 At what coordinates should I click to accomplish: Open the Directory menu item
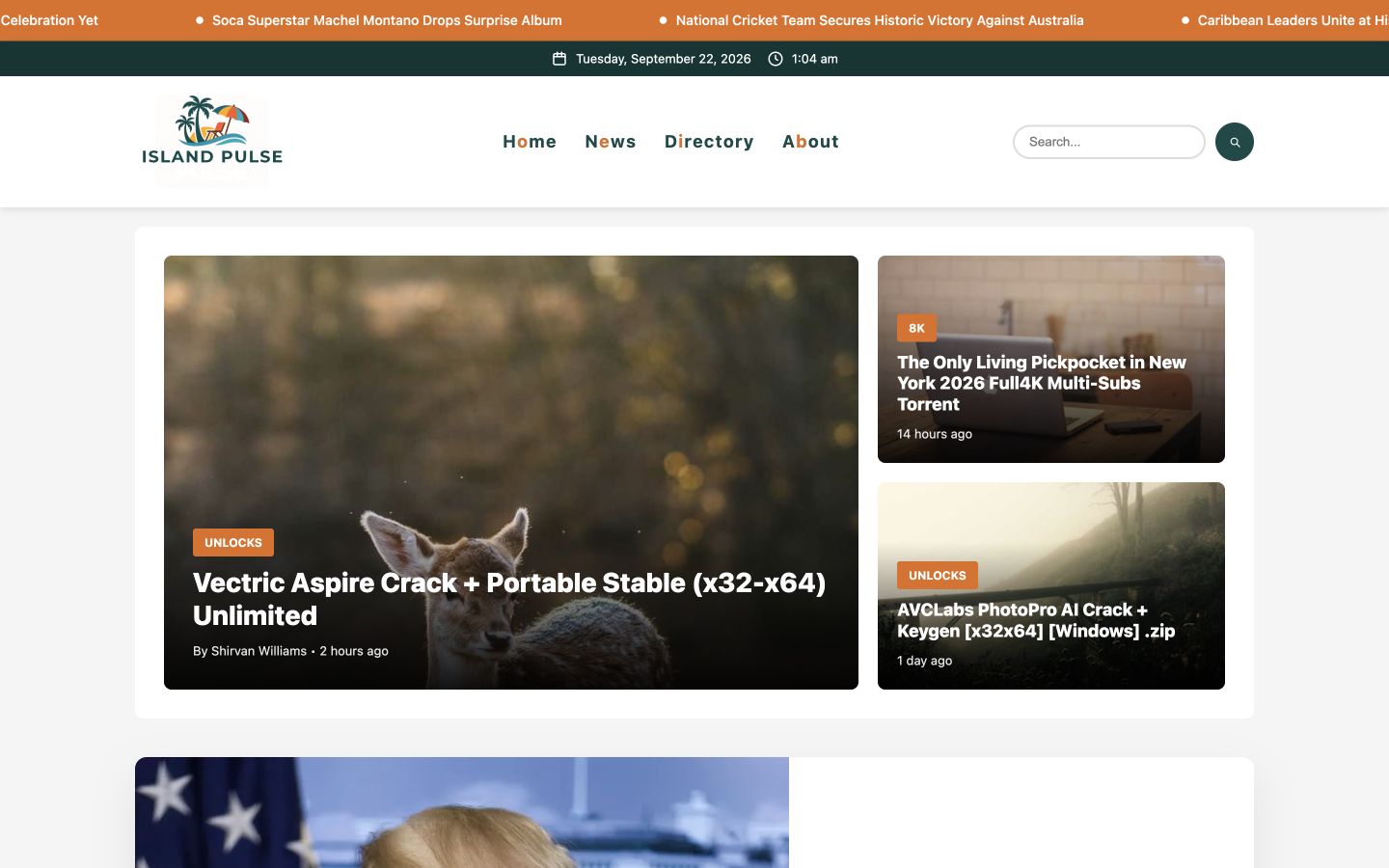[x=709, y=142]
